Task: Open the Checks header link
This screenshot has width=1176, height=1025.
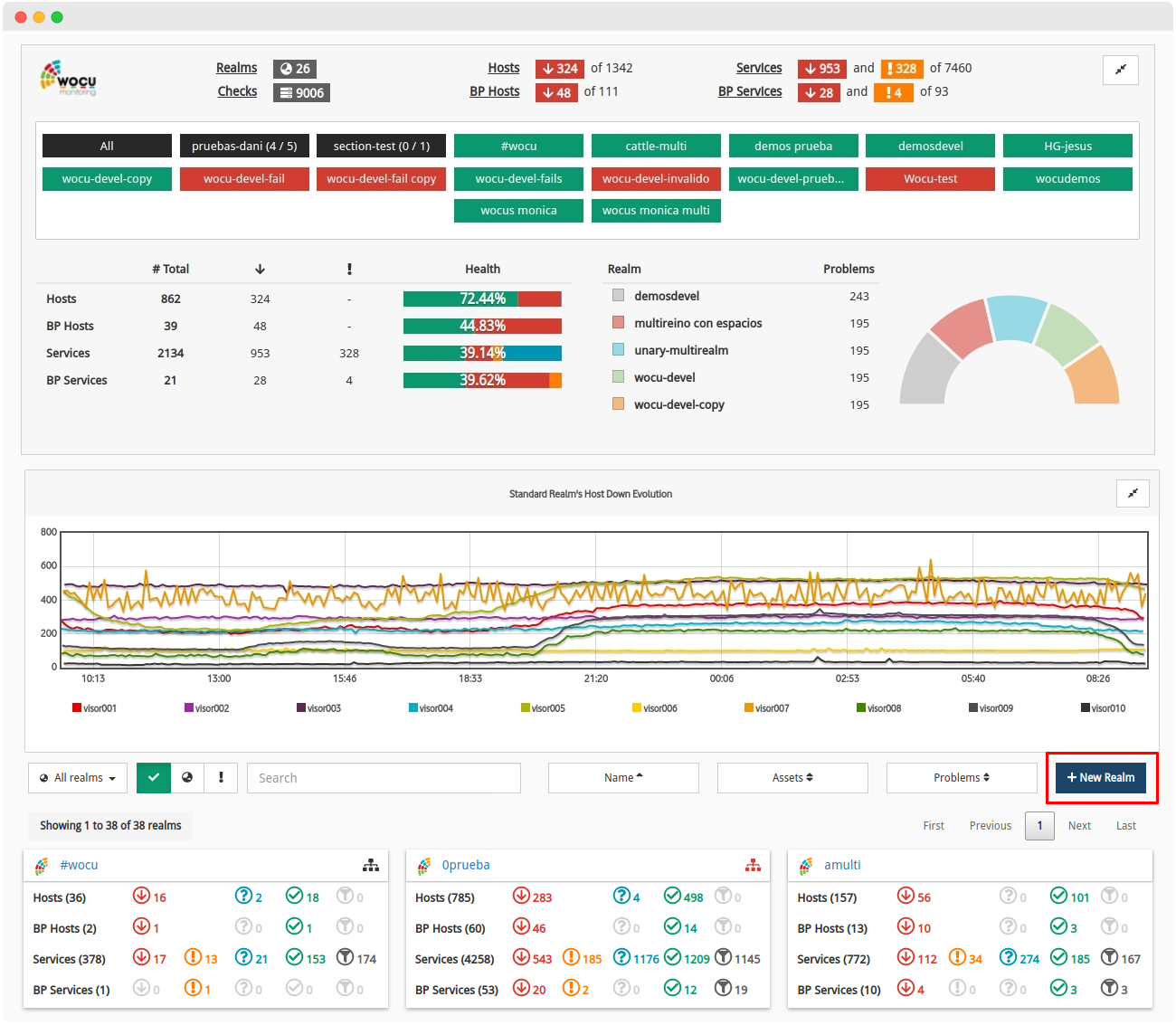Action: tap(237, 91)
